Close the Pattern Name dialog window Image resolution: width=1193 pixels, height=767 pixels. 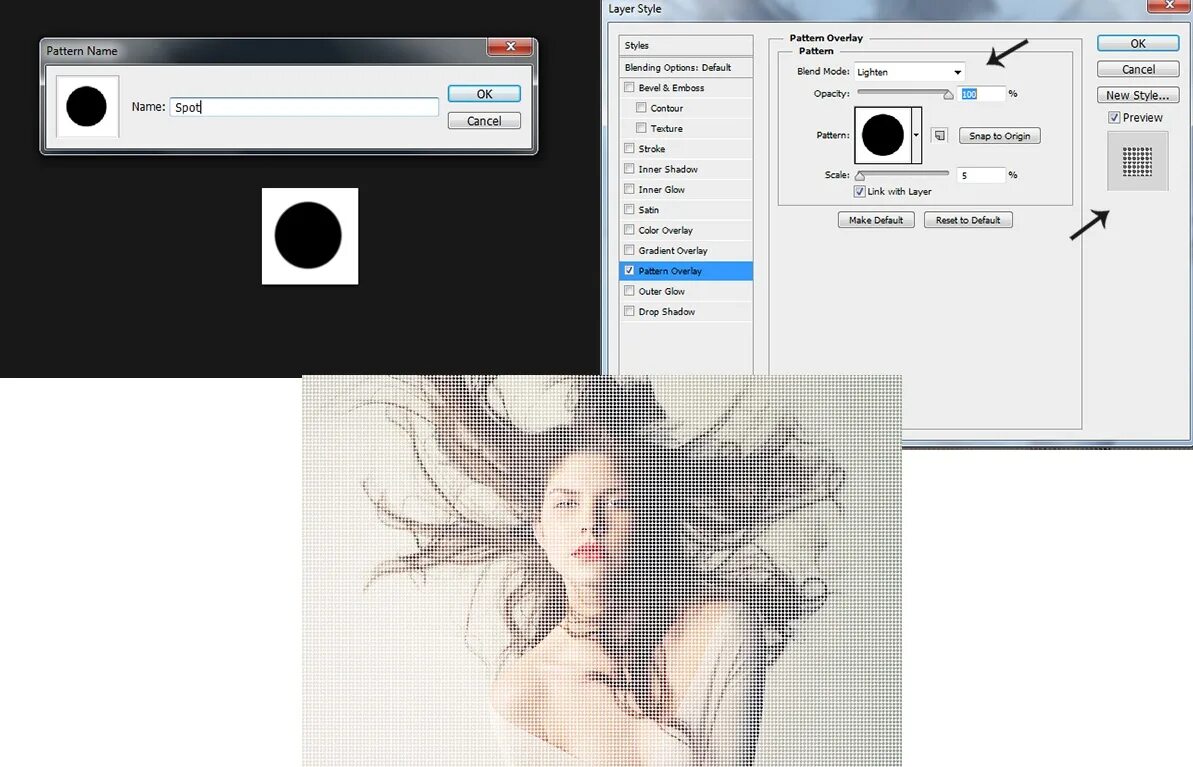point(510,46)
